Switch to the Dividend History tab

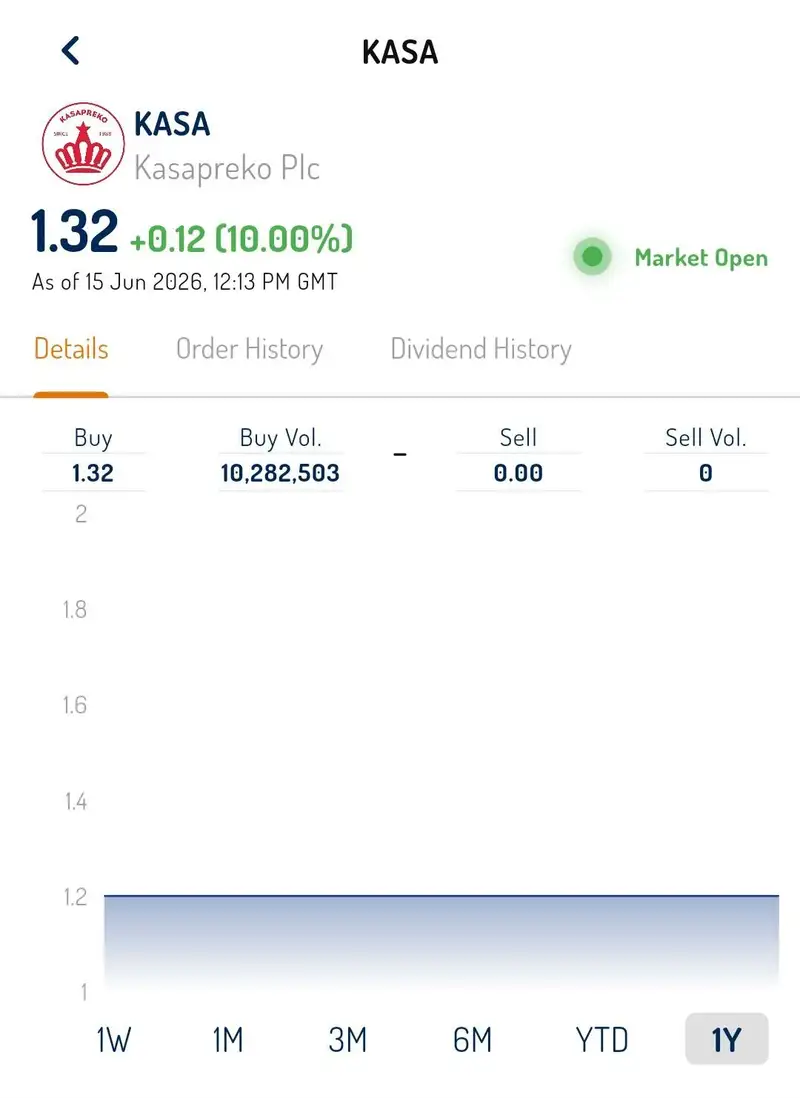[481, 349]
